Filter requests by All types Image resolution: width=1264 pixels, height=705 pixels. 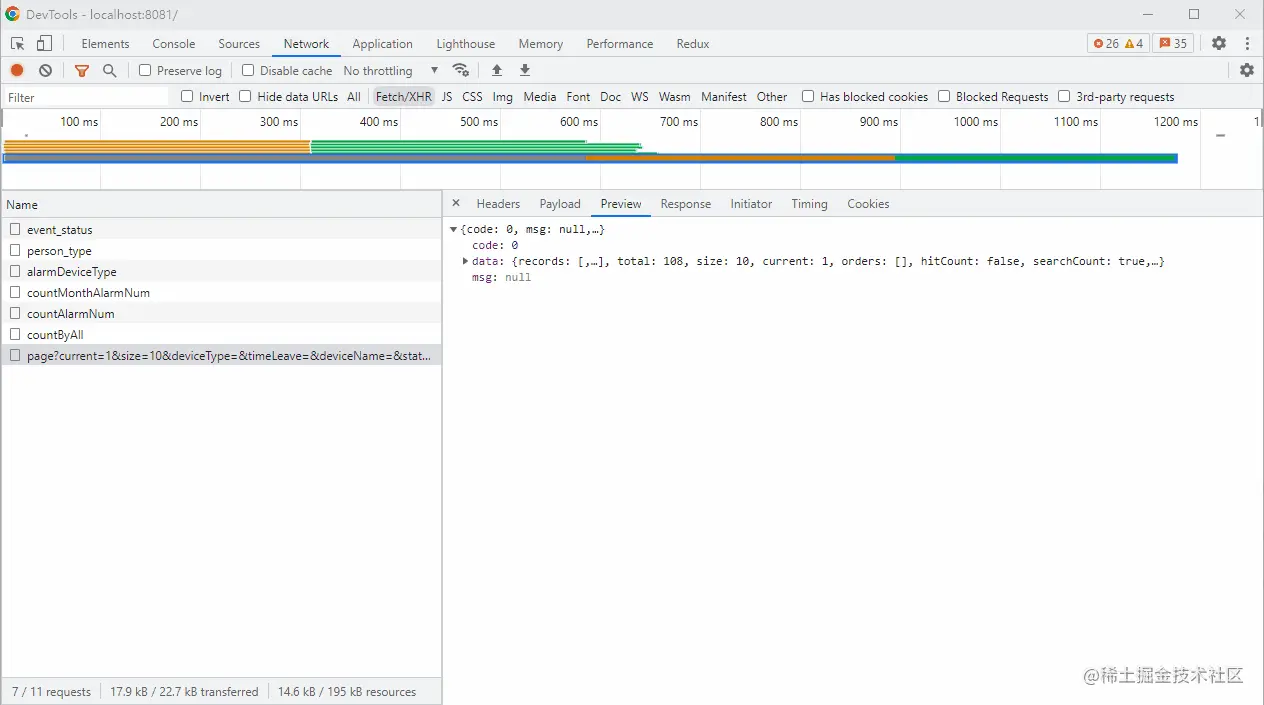[354, 96]
